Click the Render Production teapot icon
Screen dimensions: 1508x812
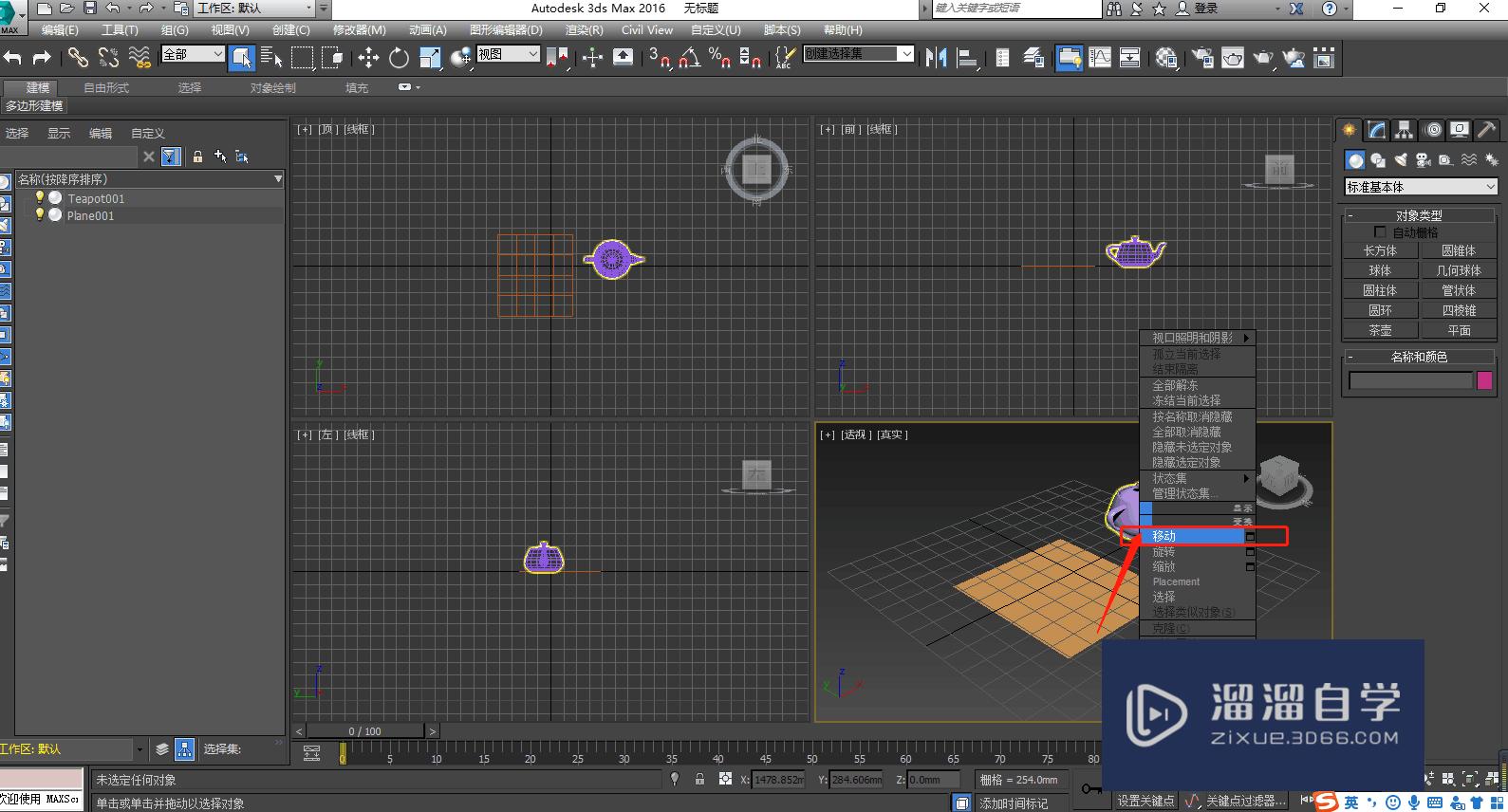tap(1263, 58)
